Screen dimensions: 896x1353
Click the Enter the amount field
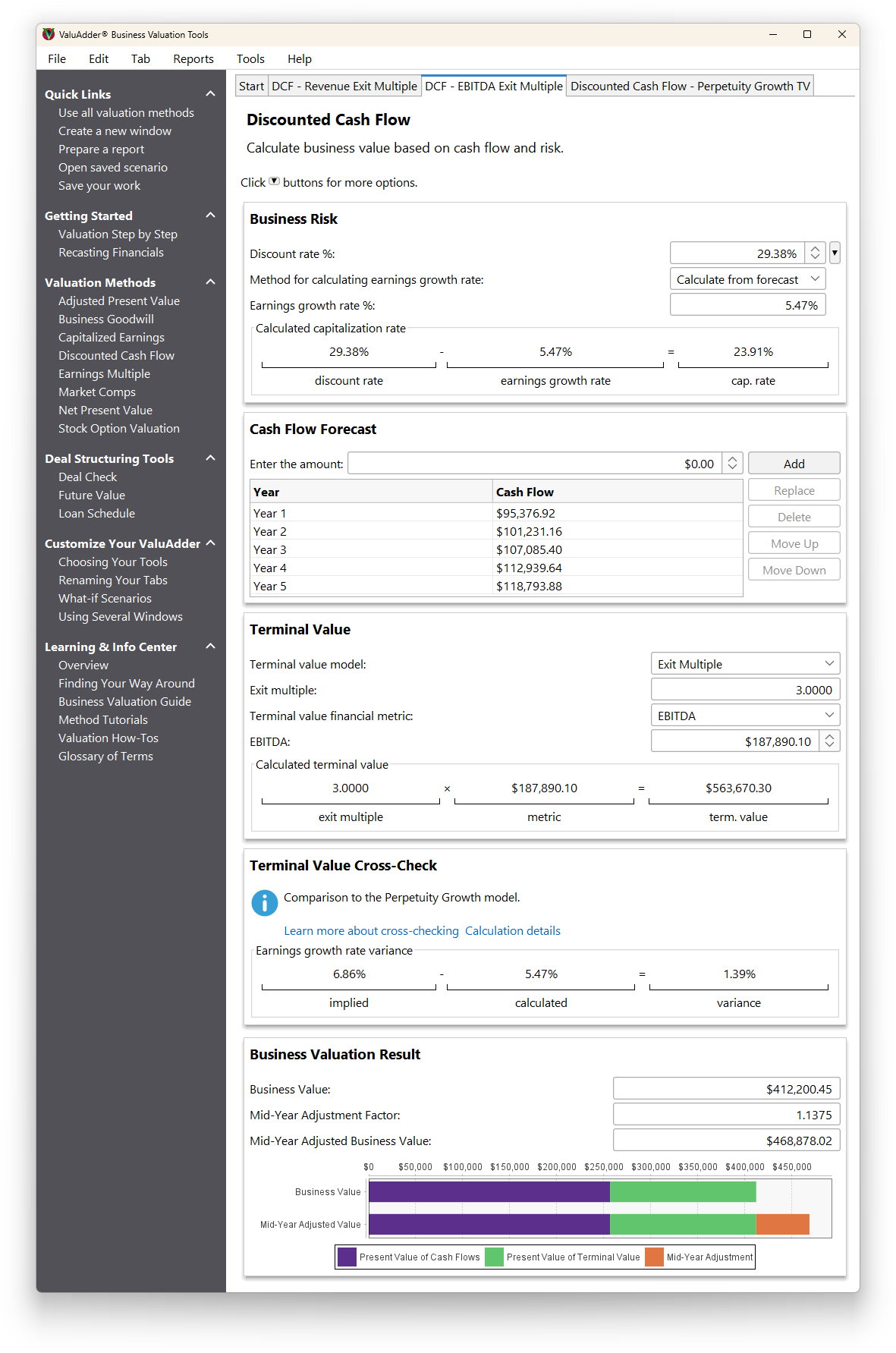point(535,463)
